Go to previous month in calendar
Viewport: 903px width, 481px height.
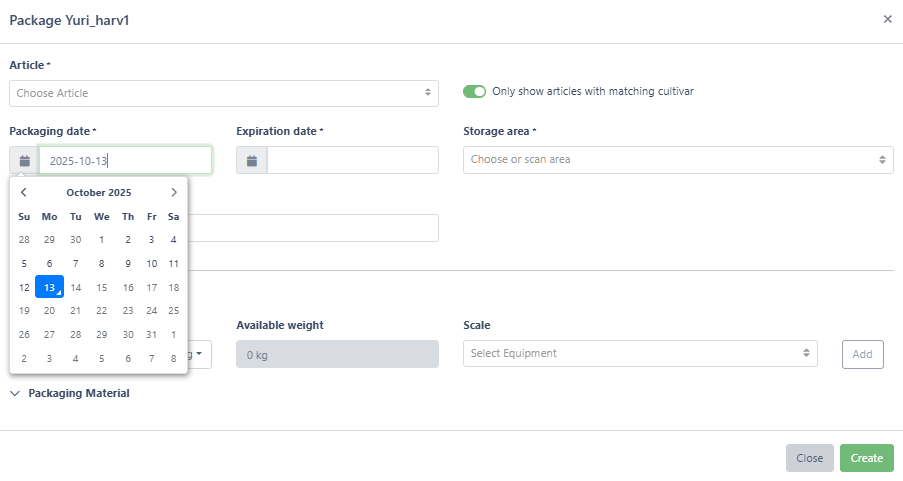tap(24, 192)
